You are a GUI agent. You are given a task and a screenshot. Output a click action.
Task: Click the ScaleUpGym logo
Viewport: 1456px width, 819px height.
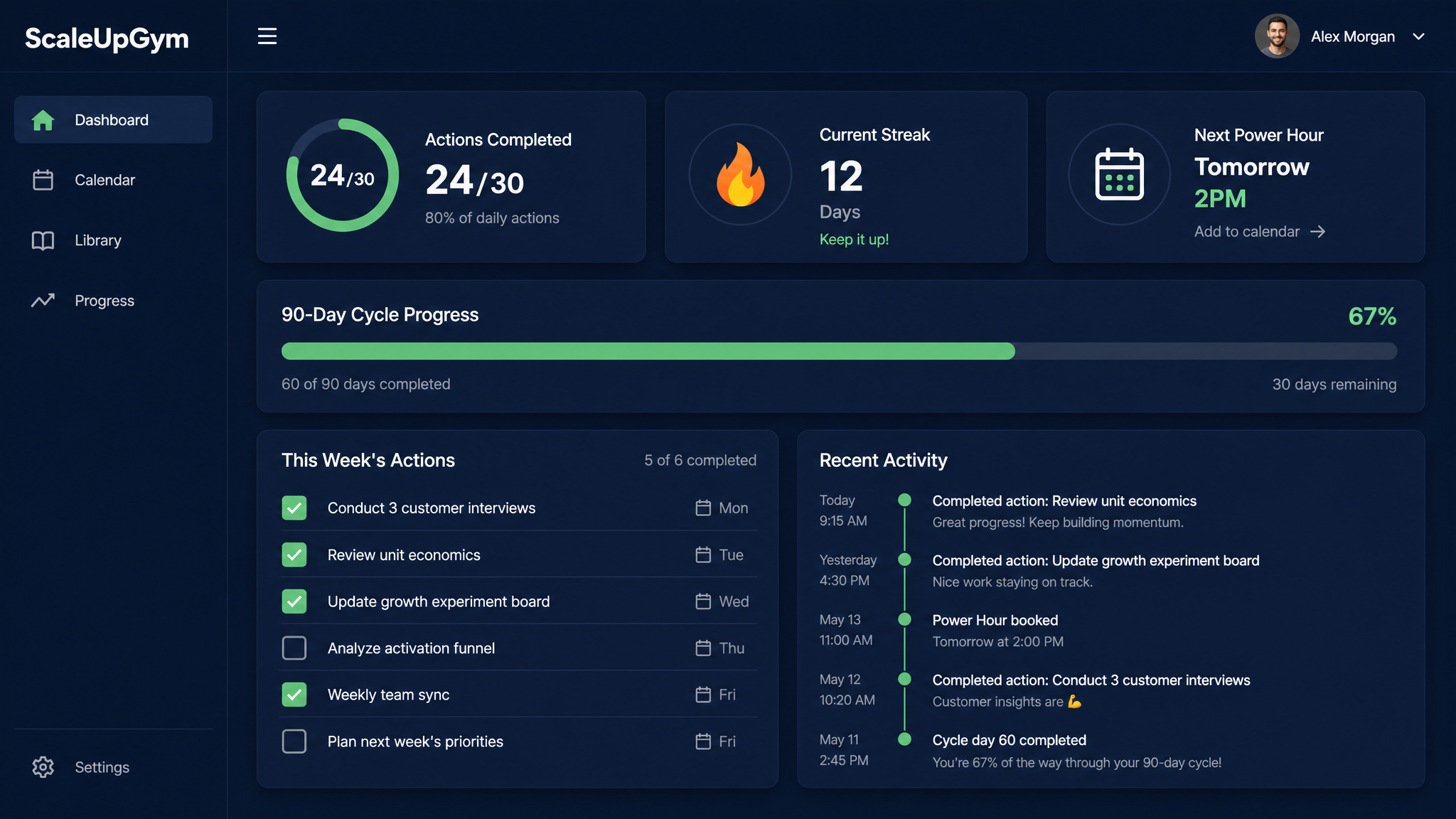coord(107,38)
